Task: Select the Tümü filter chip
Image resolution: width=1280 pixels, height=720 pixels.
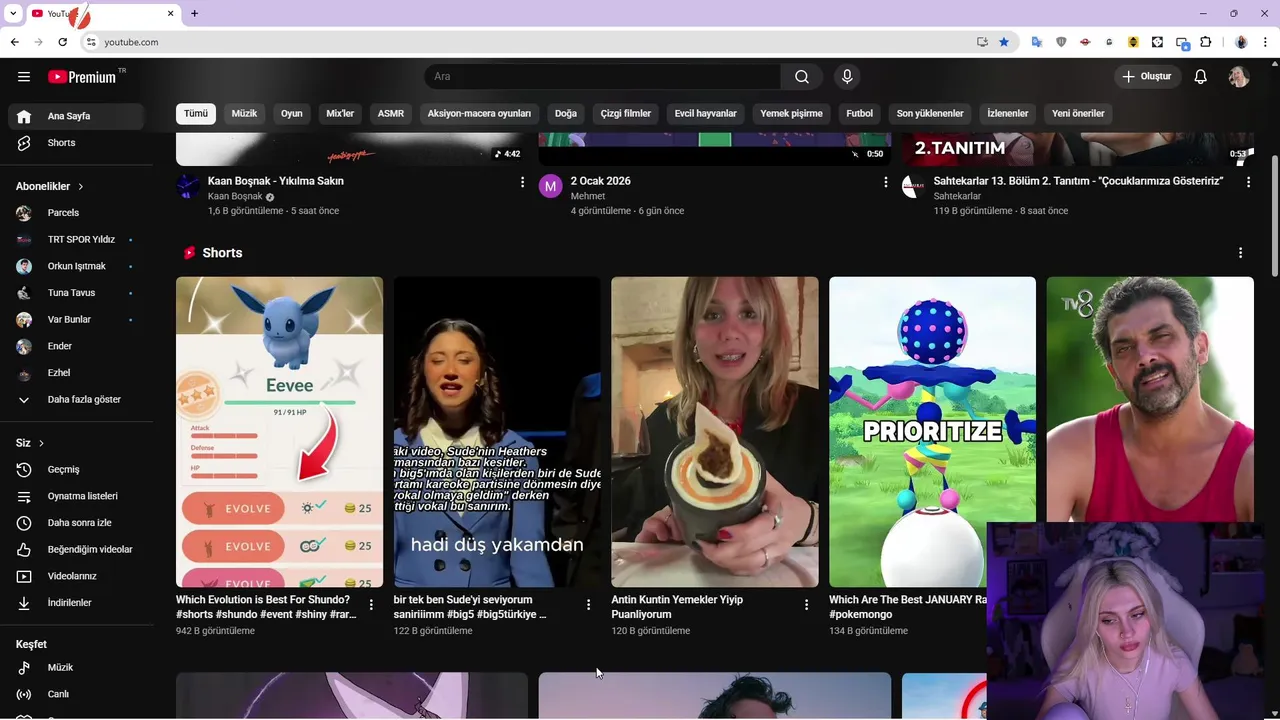Action: pyautogui.click(x=196, y=114)
